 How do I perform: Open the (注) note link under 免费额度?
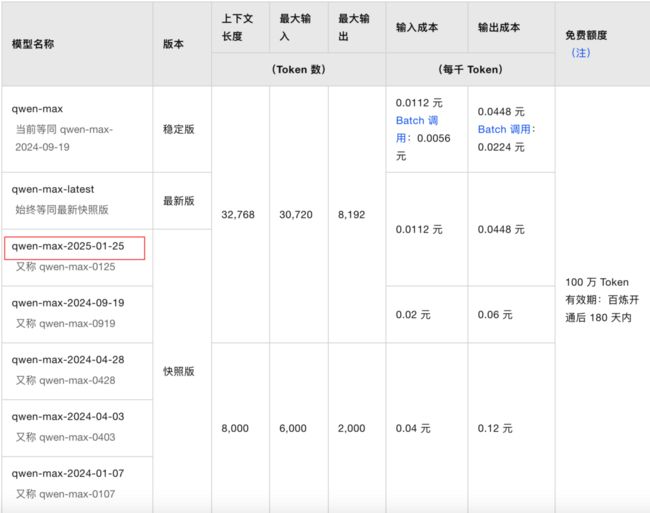pyautogui.click(x=581, y=53)
